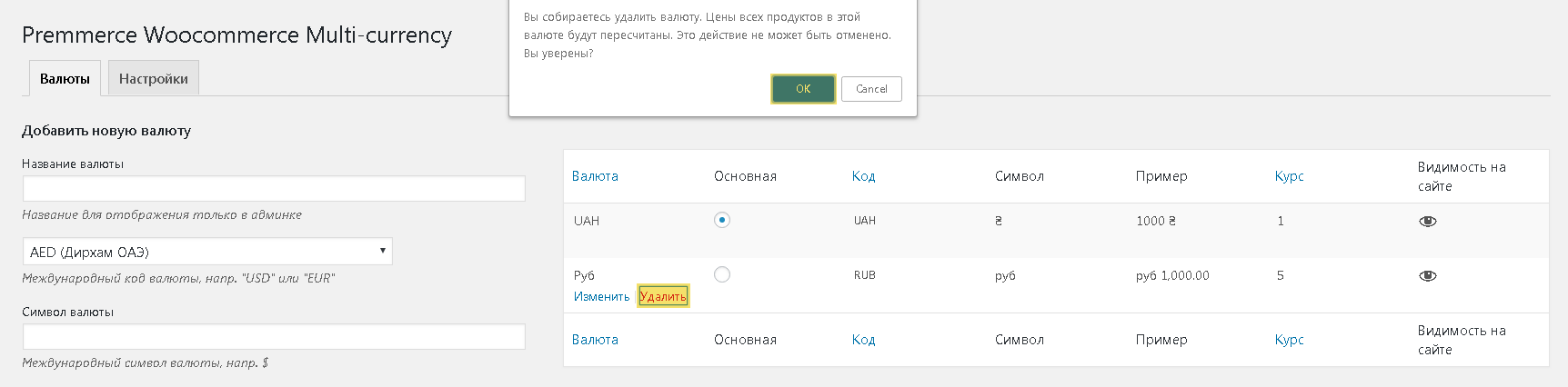Click footer Код column sort link
1568x387 pixels.
[863, 340]
